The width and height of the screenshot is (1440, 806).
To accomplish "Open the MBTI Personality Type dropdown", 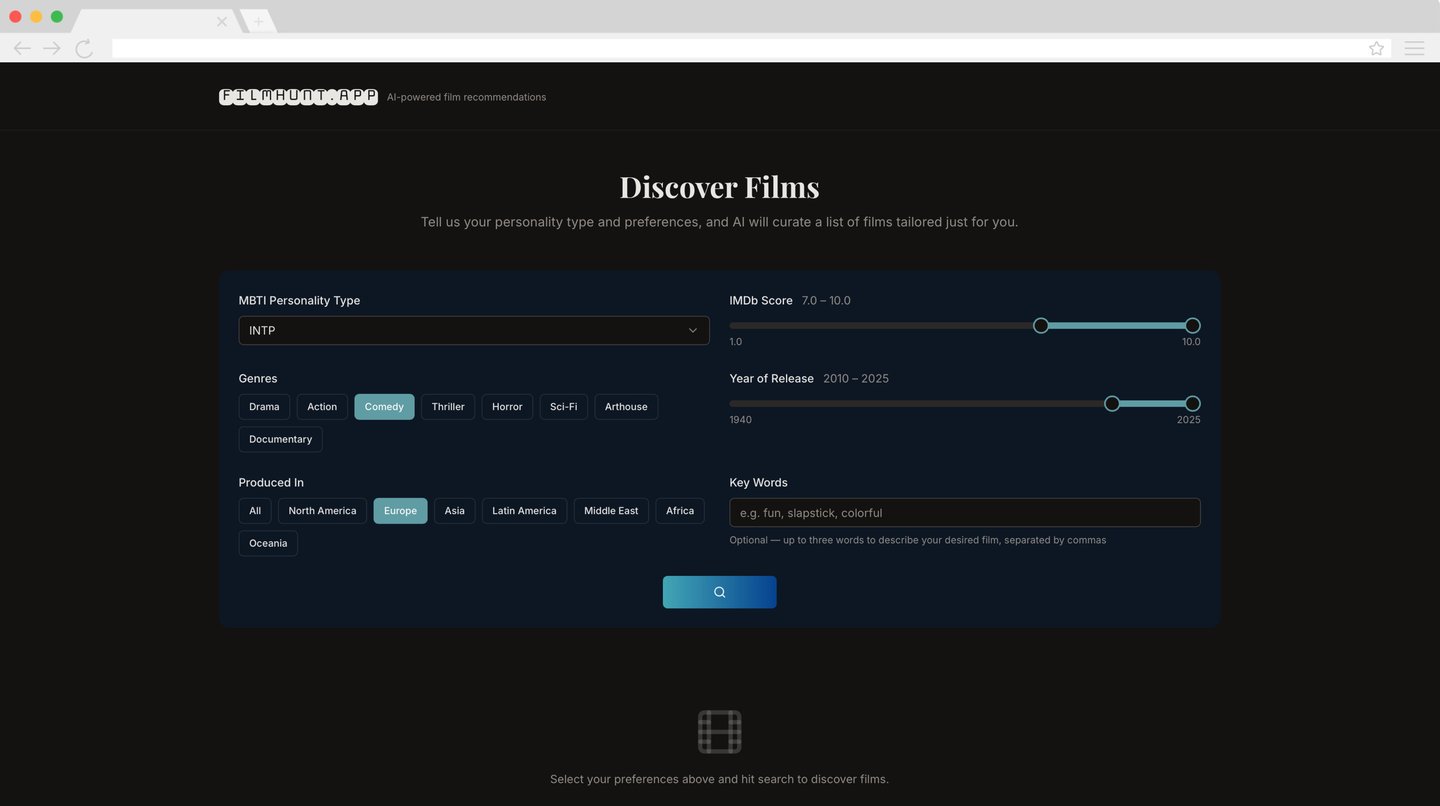I will click(x=474, y=330).
